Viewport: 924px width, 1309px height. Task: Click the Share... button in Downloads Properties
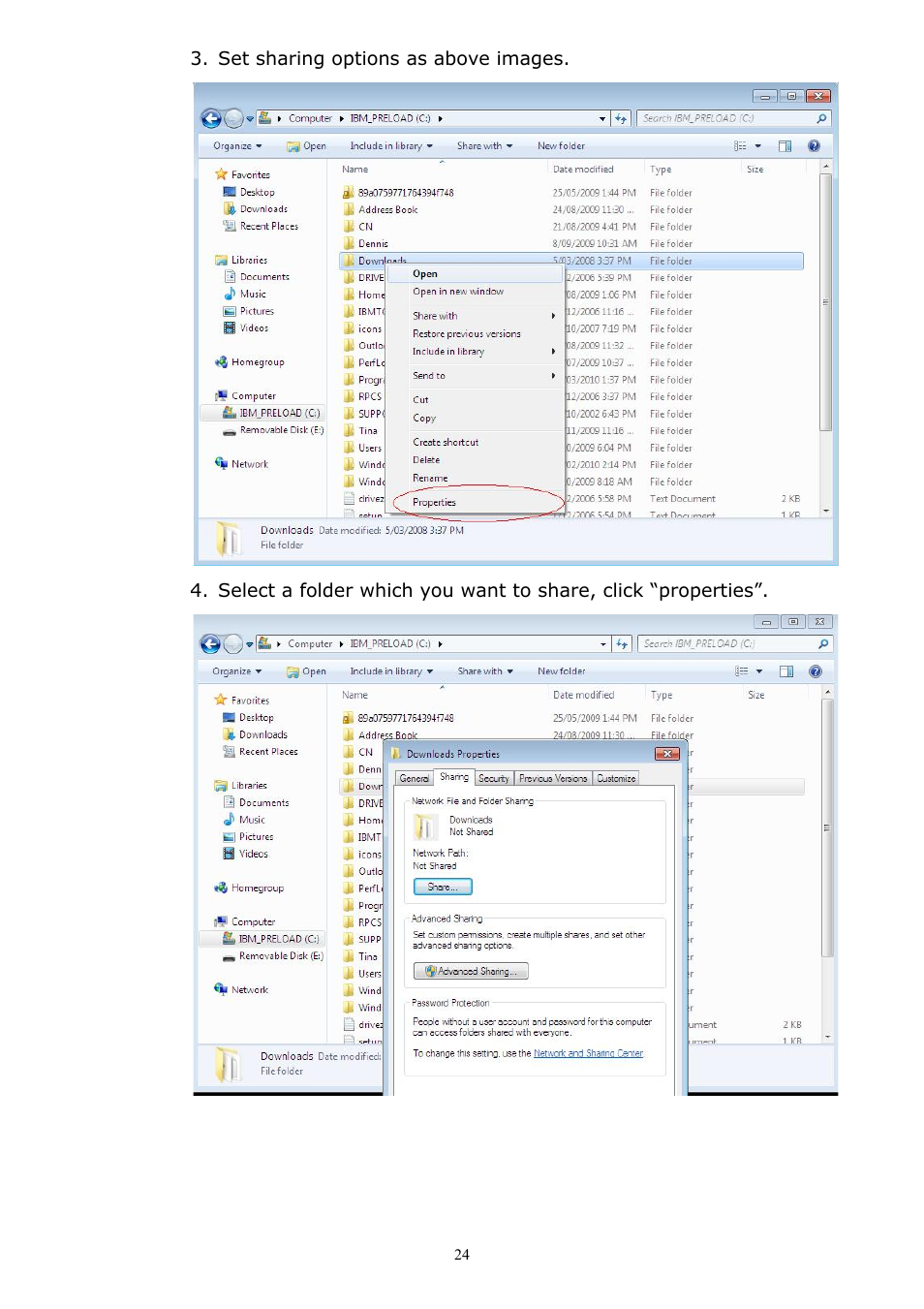coord(443,887)
